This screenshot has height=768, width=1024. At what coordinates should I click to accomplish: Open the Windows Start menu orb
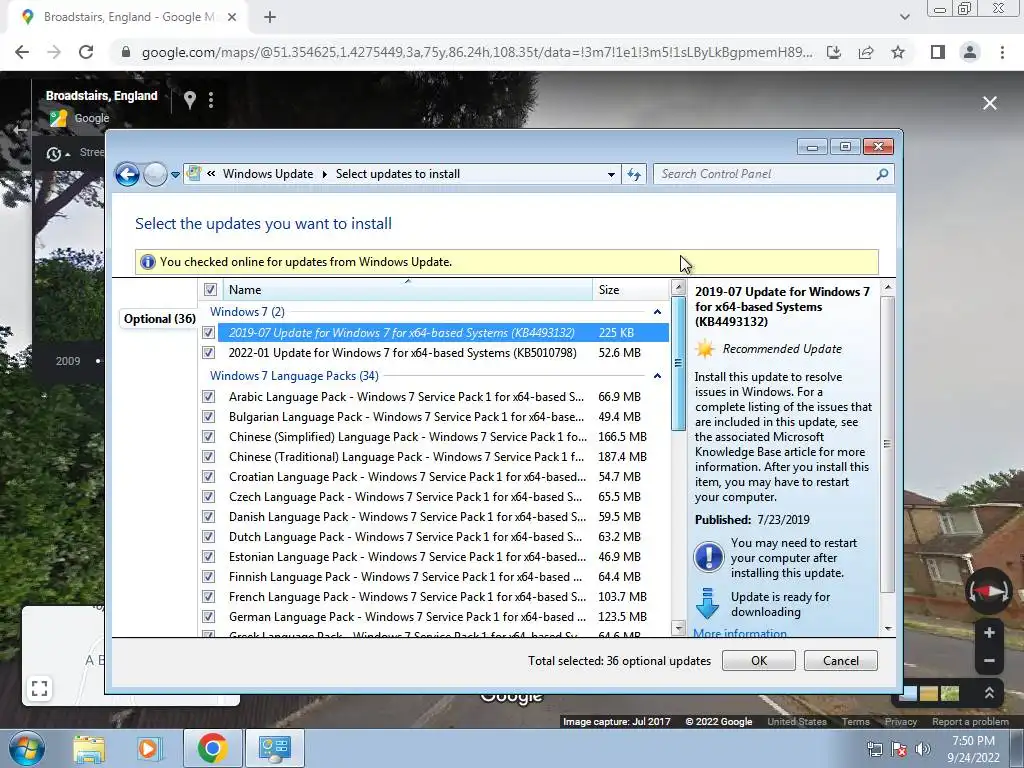pos(26,748)
